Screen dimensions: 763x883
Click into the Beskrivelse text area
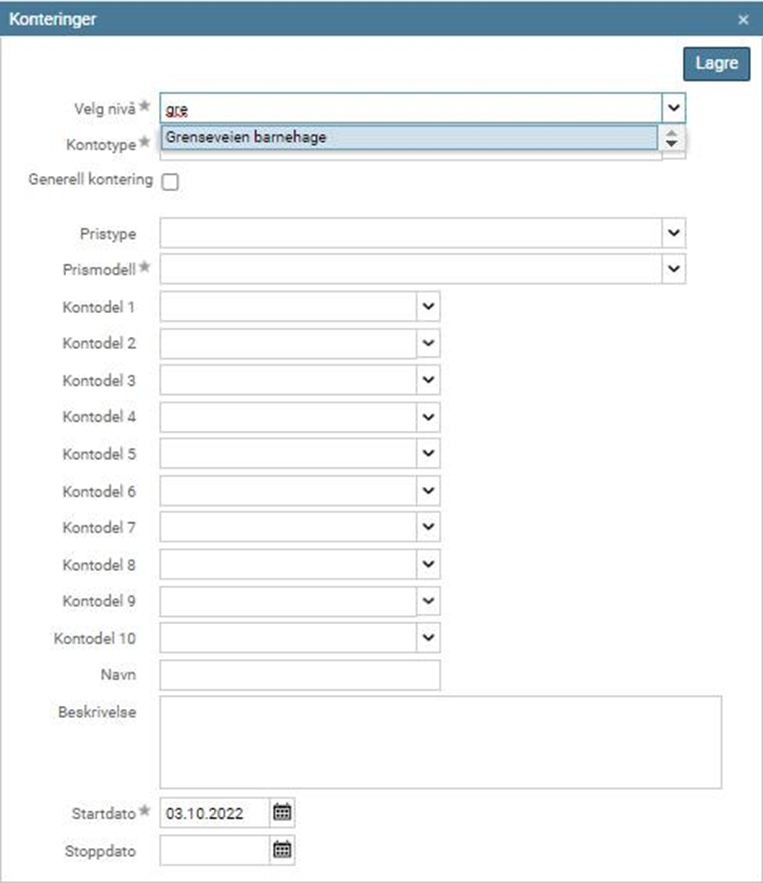(440, 742)
